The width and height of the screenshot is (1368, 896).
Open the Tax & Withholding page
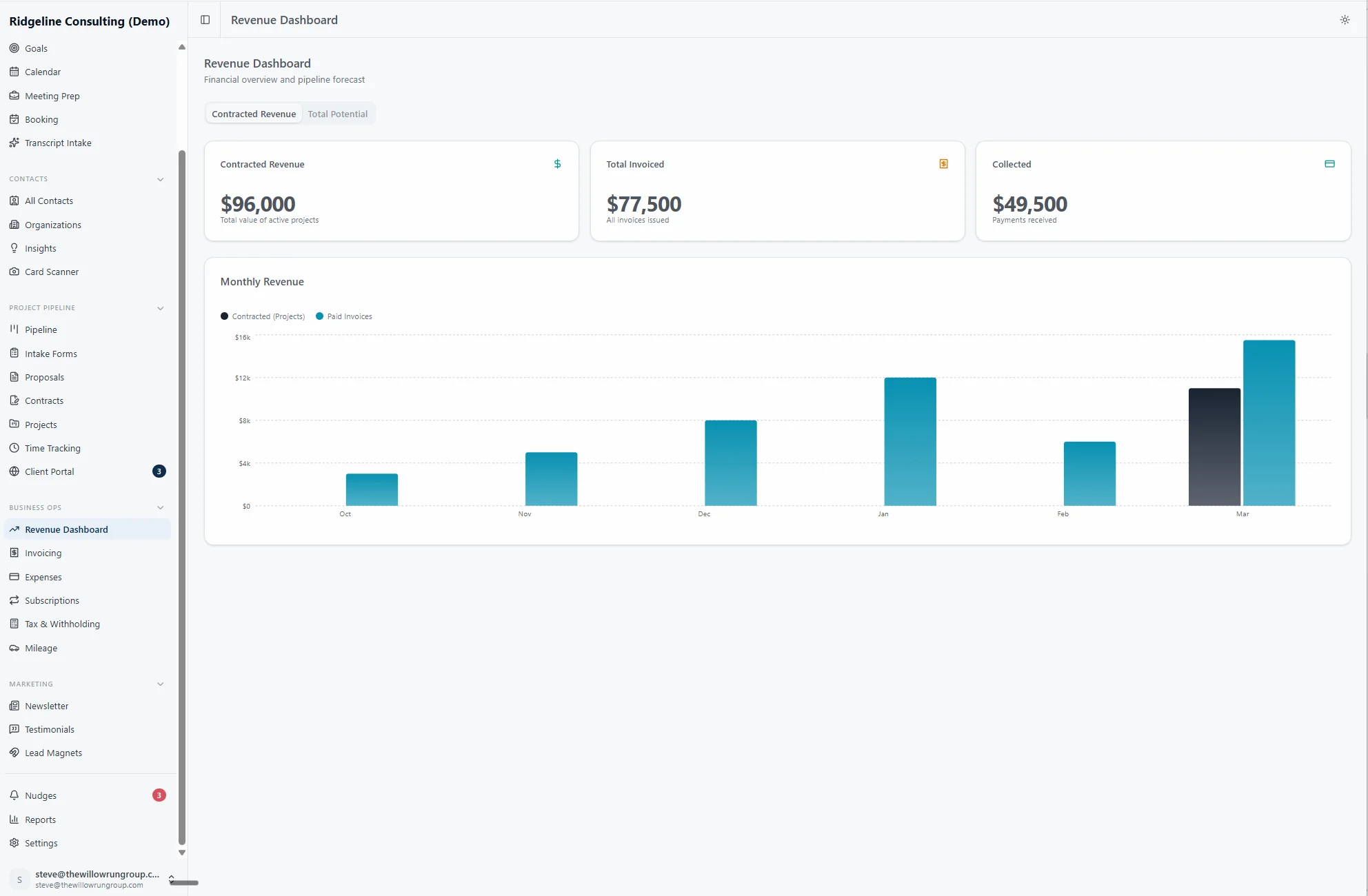62,624
